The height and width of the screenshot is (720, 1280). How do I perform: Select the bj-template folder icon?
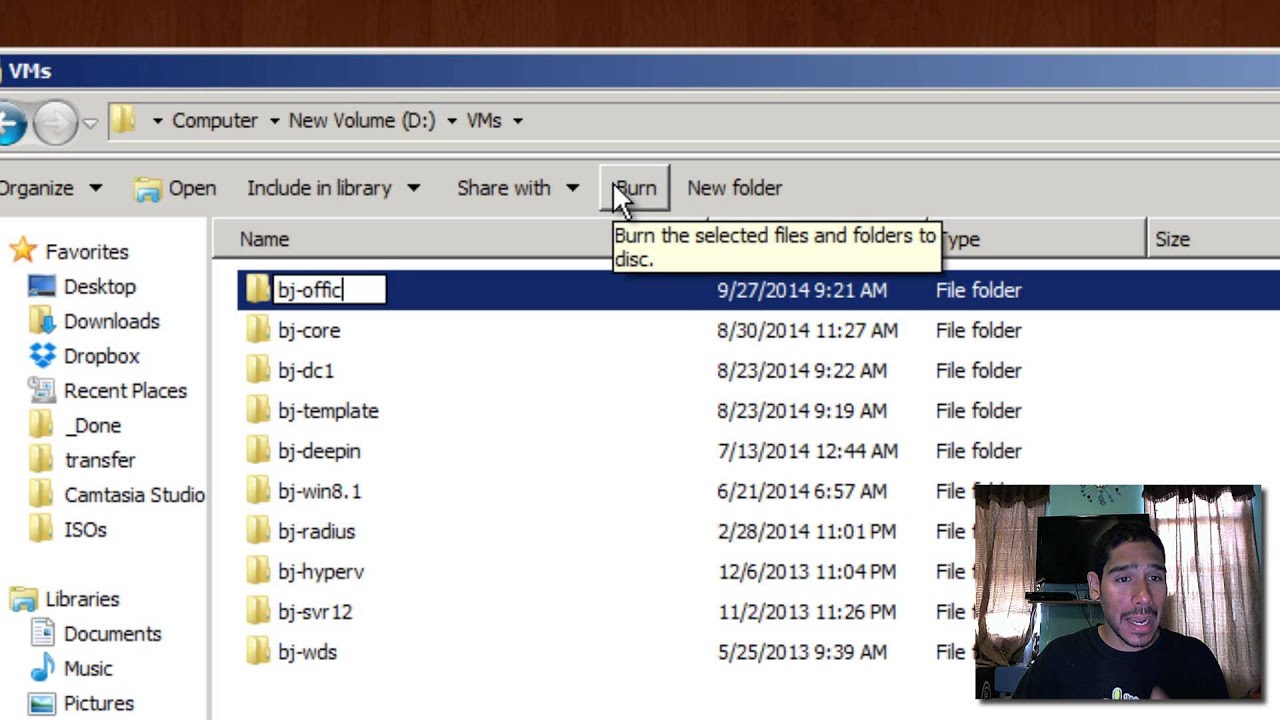pyautogui.click(x=258, y=410)
